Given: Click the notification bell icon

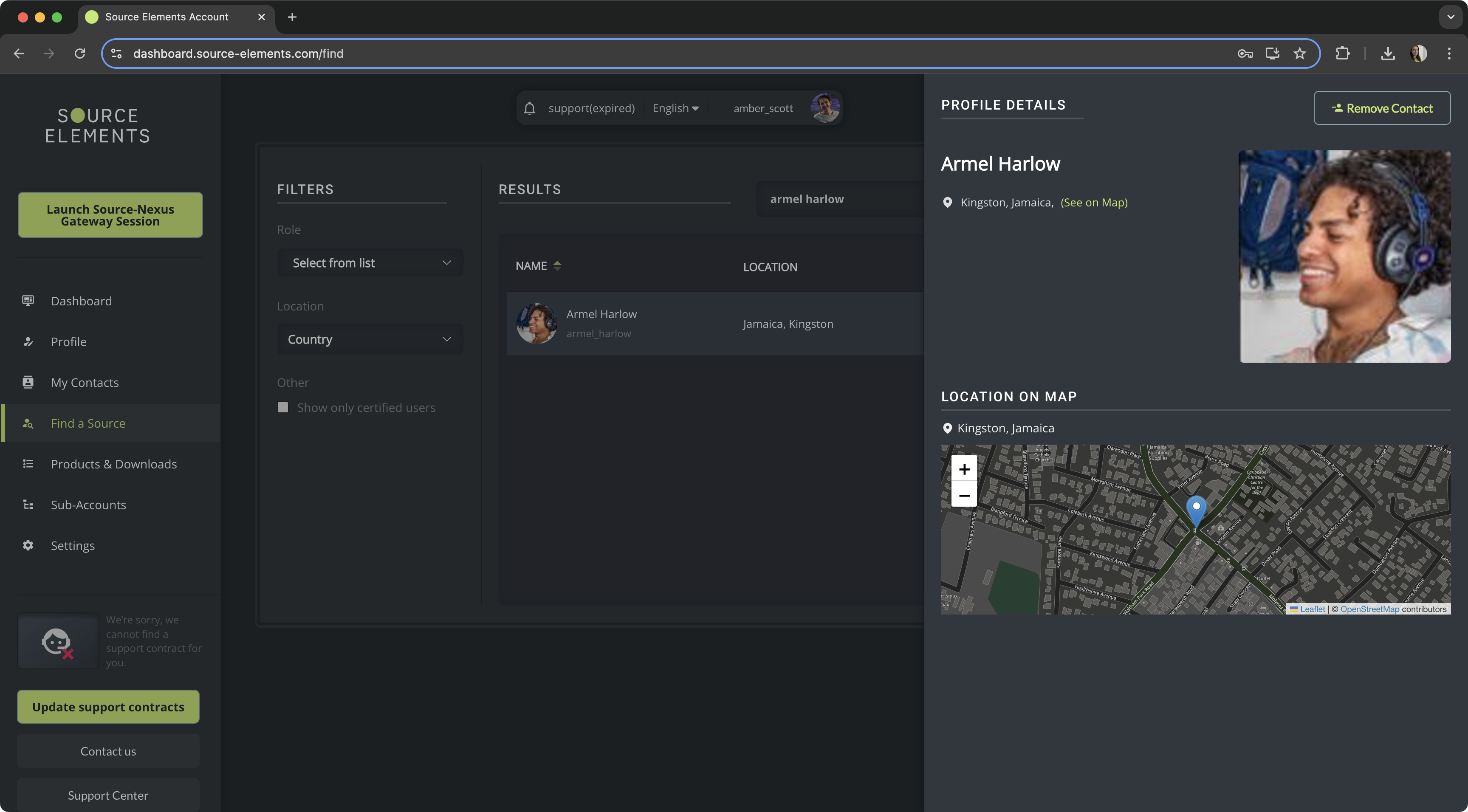Looking at the screenshot, I should [529, 108].
